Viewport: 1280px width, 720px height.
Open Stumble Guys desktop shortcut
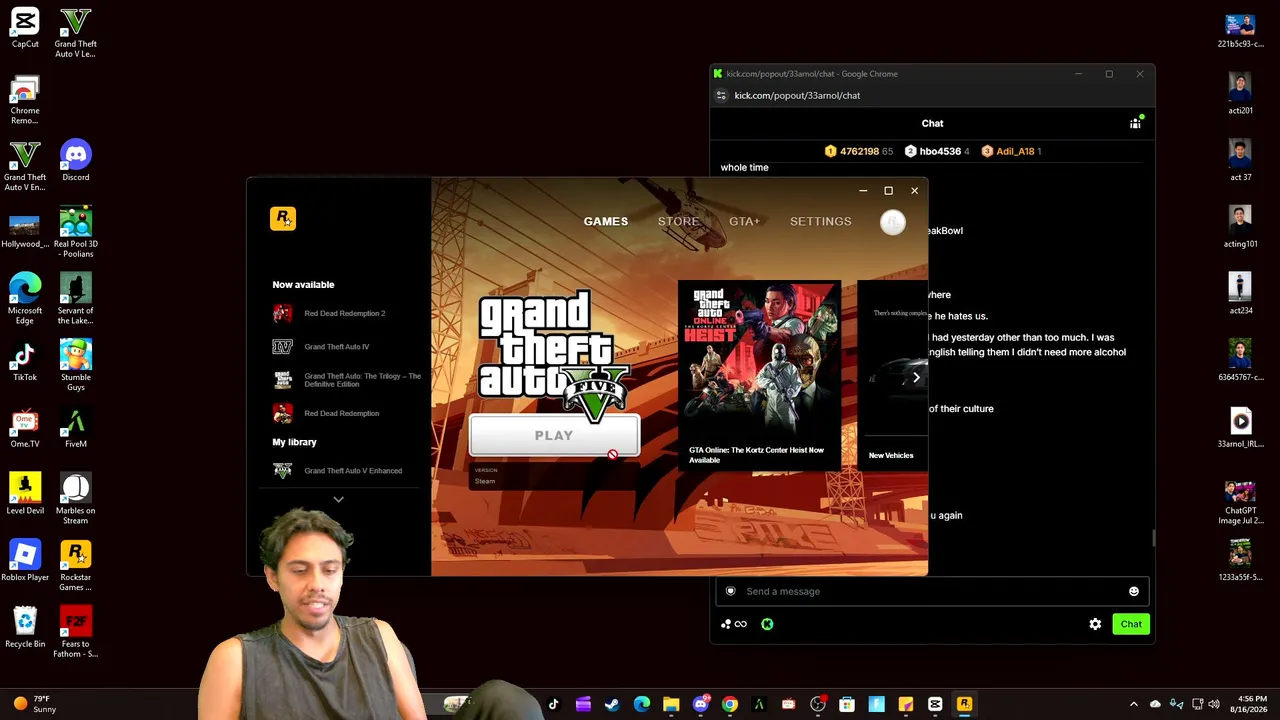76,366
